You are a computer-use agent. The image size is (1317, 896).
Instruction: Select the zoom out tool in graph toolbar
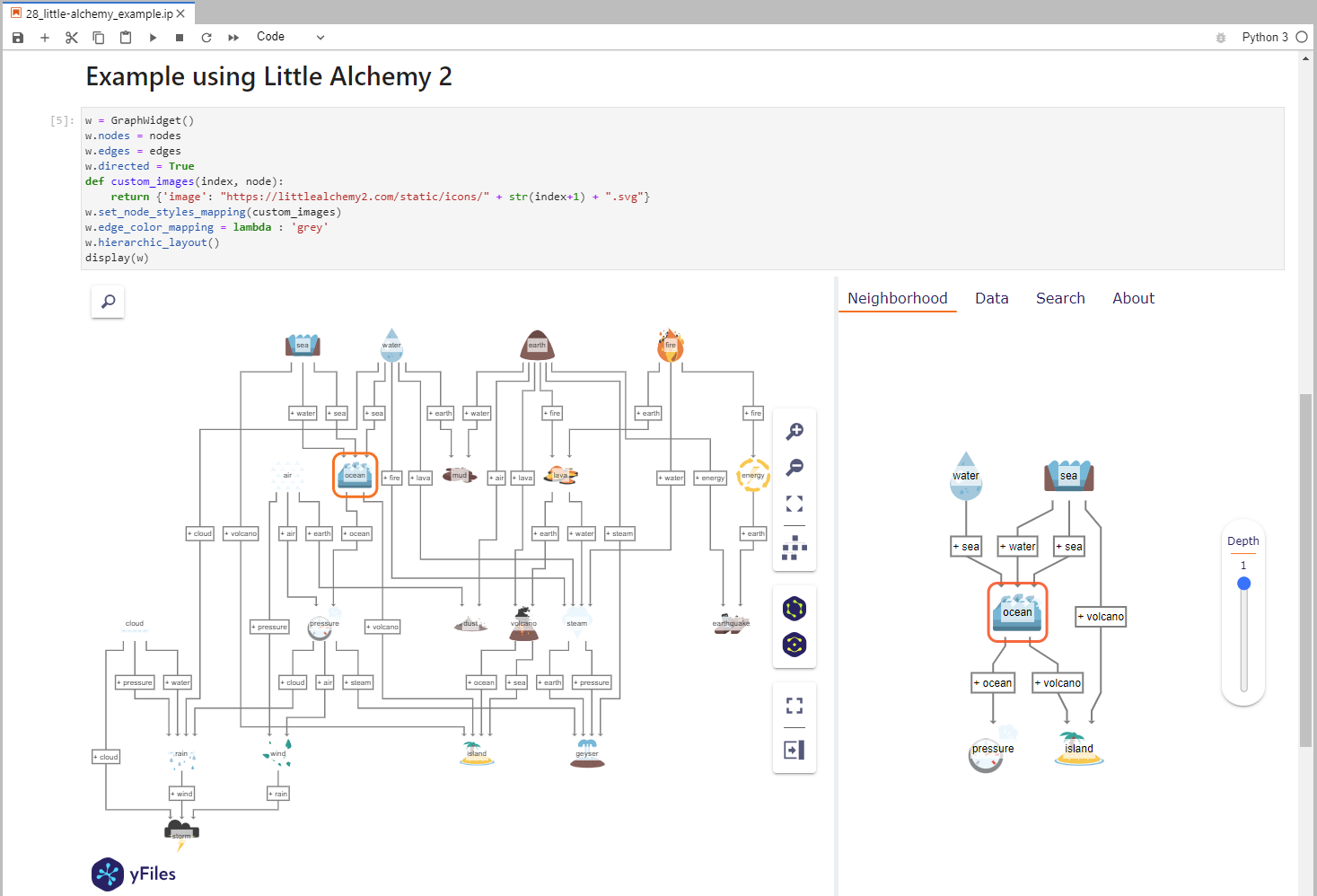[794, 467]
